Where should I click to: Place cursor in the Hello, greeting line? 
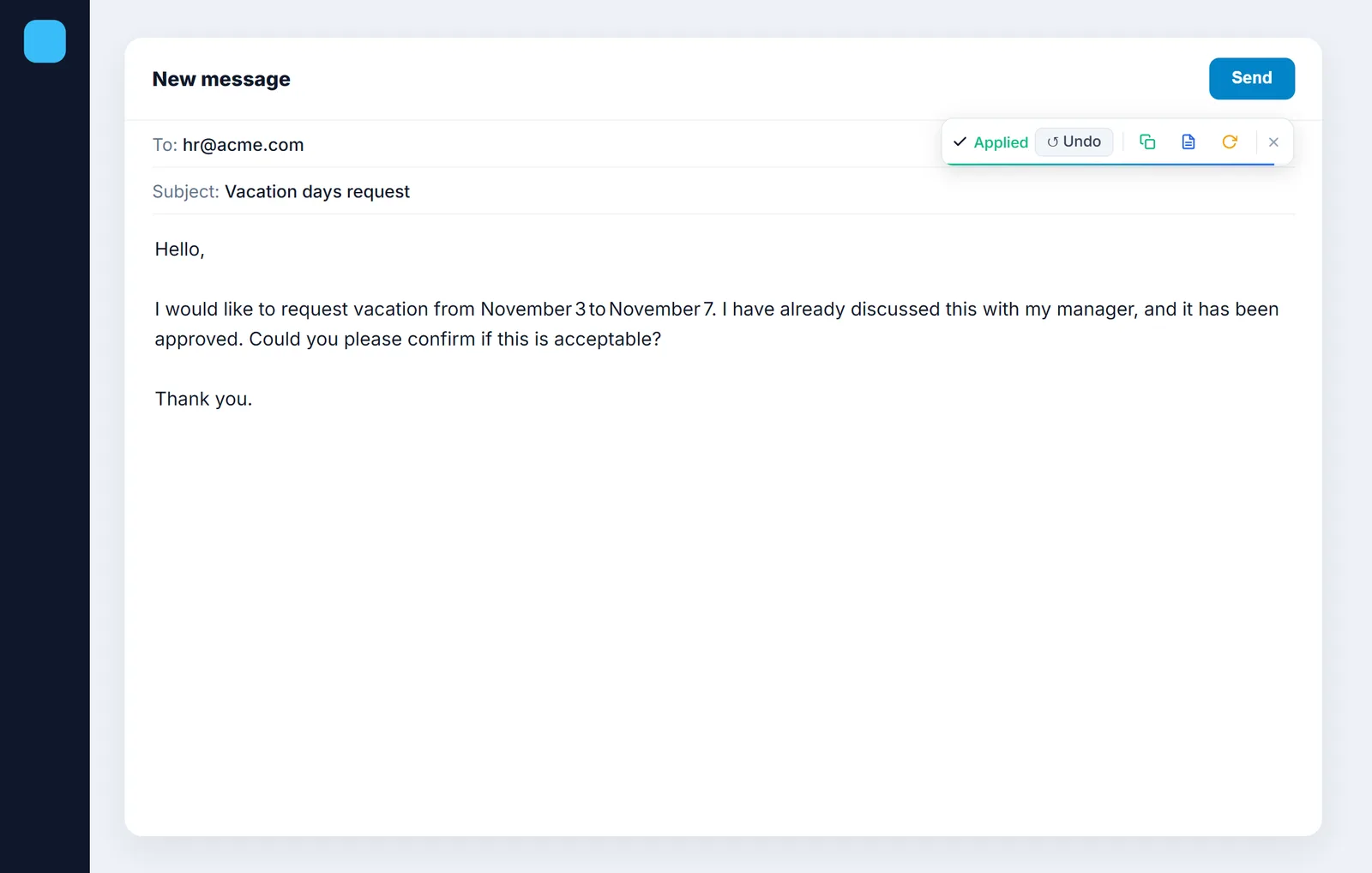[179, 250]
